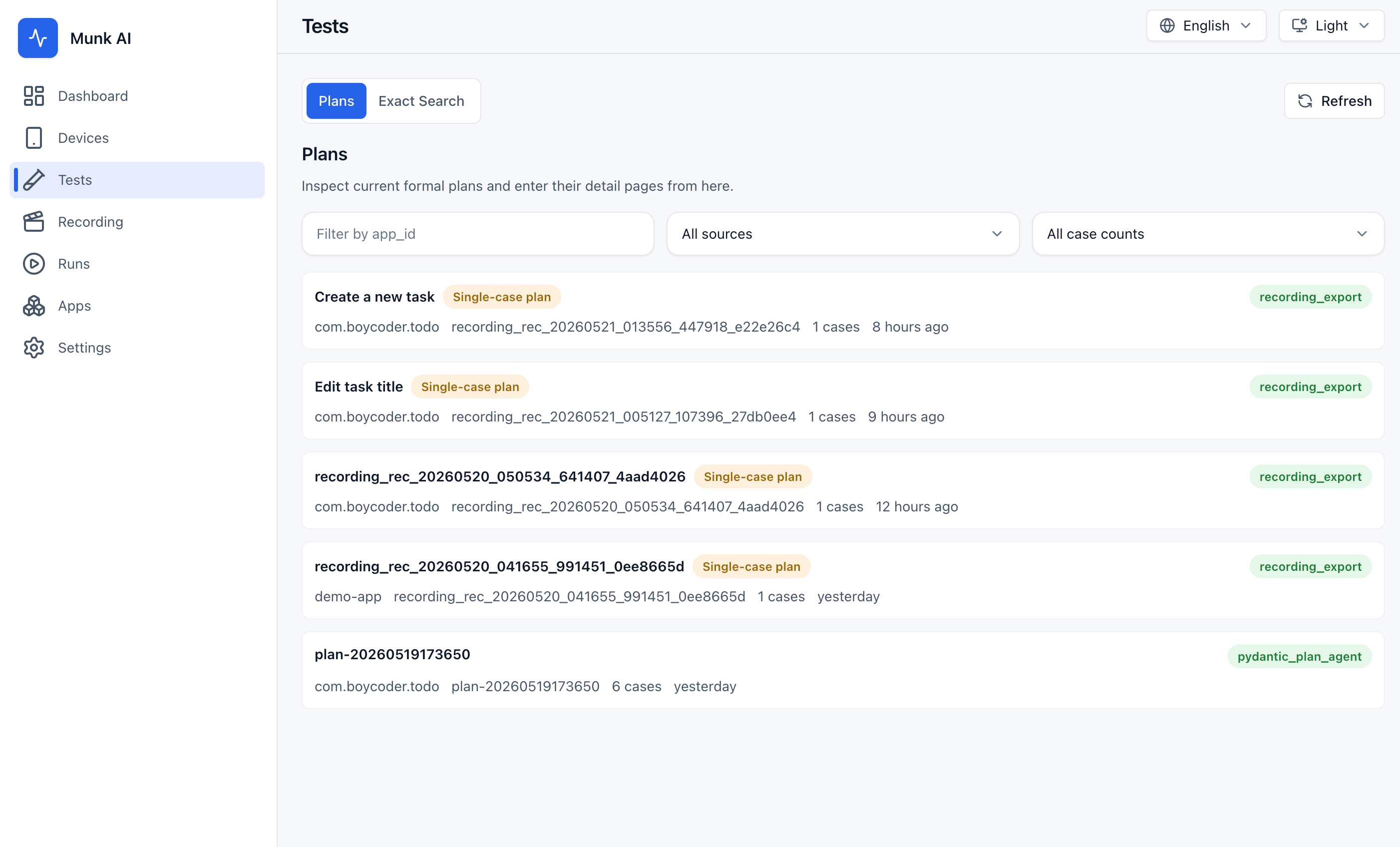Click the refresh arrows icon

(1305, 101)
